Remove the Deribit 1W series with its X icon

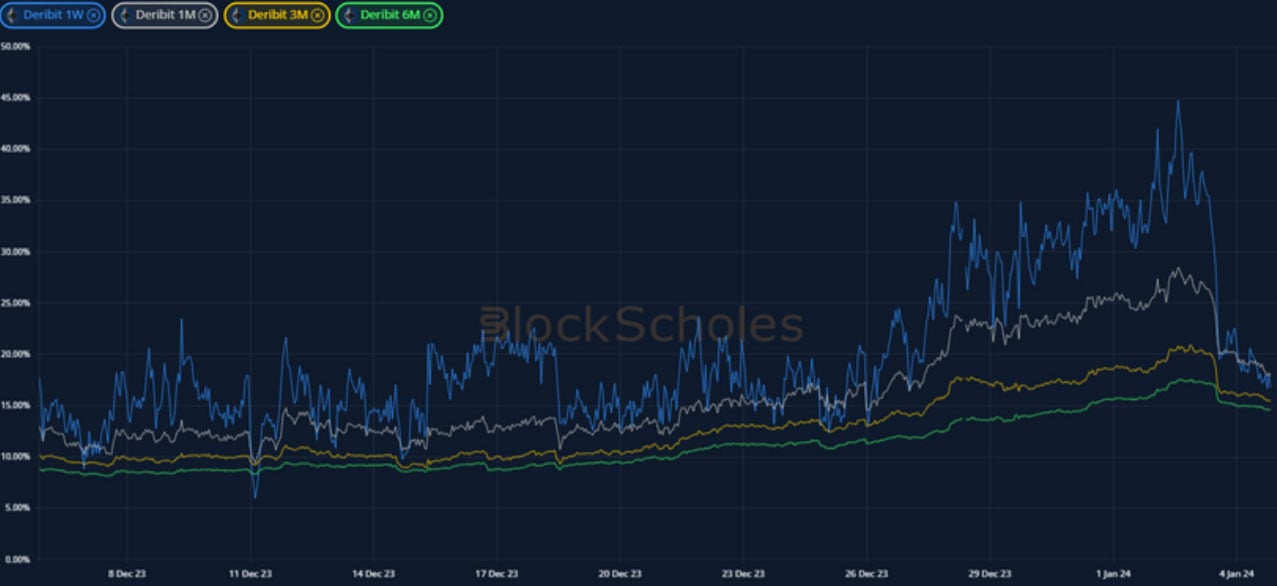(93, 15)
